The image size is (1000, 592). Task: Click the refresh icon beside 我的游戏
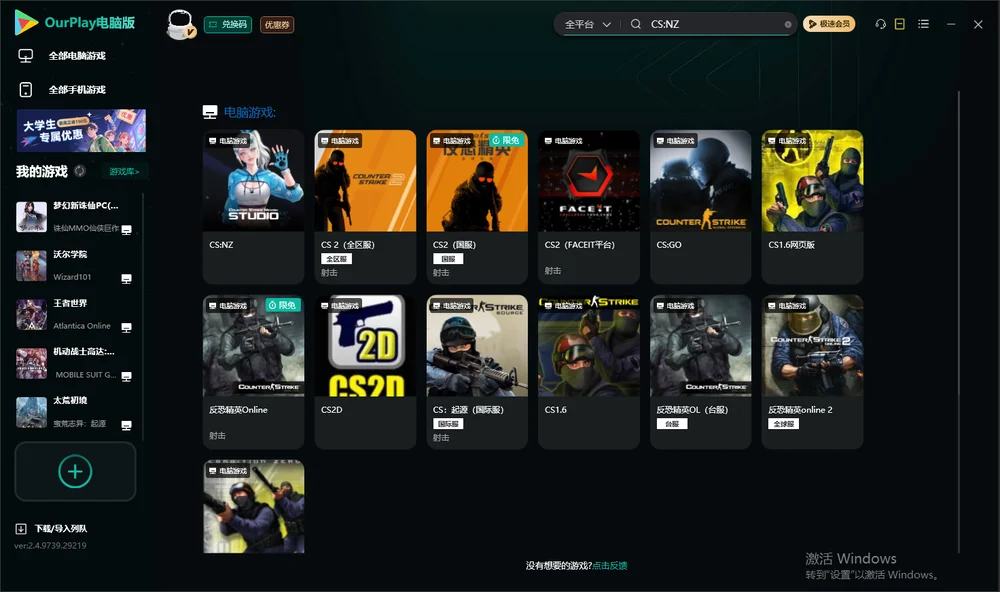(80, 171)
